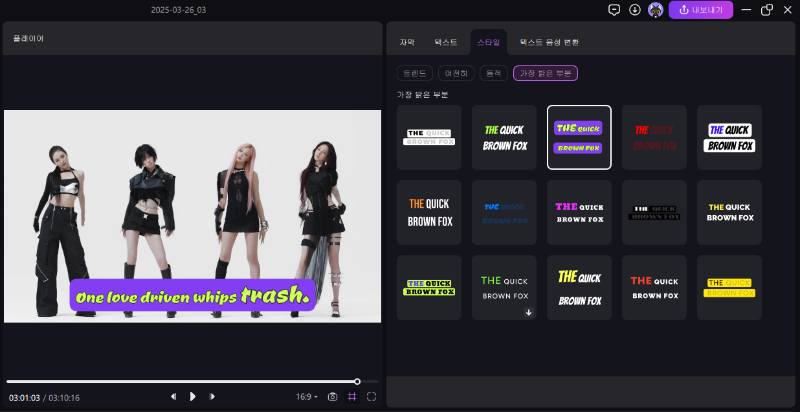Screen dimensions: 800x412
Task: Click the 가장 밝은 부분 section heading
Action: [x=422, y=95]
